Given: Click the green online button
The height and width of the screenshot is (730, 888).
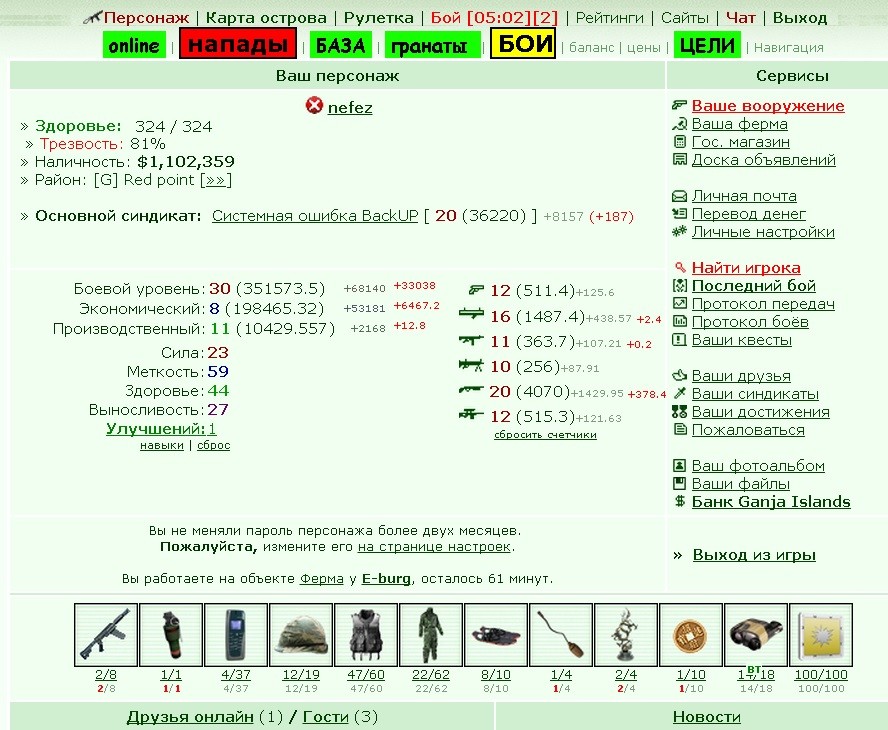Looking at the screenshot, I should pos(134,45).
